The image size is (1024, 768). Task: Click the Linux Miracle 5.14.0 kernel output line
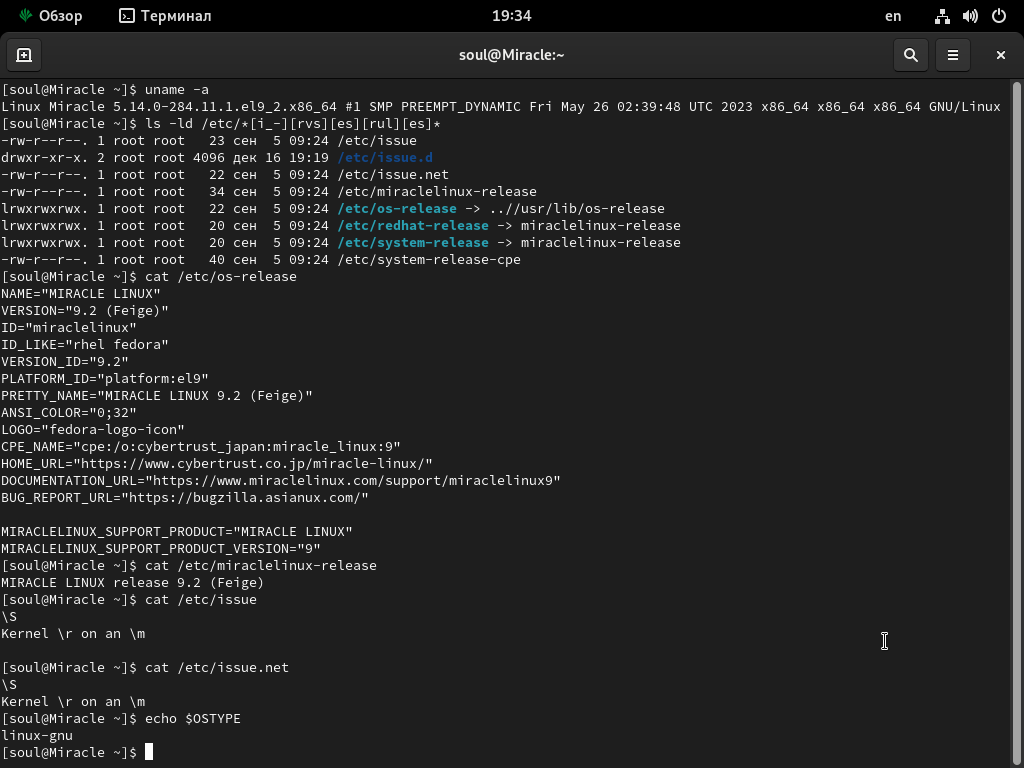(x=501, y=106)
